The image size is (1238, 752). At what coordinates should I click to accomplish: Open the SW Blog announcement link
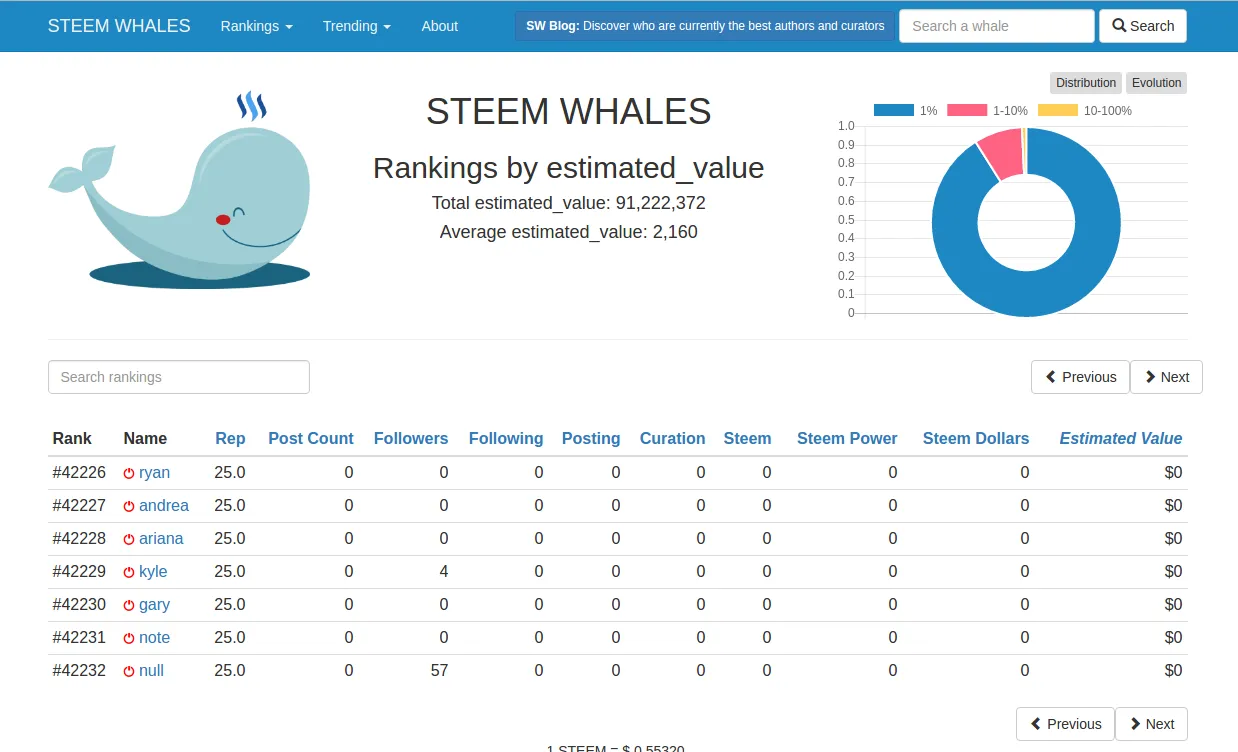[x=705, y=26]
